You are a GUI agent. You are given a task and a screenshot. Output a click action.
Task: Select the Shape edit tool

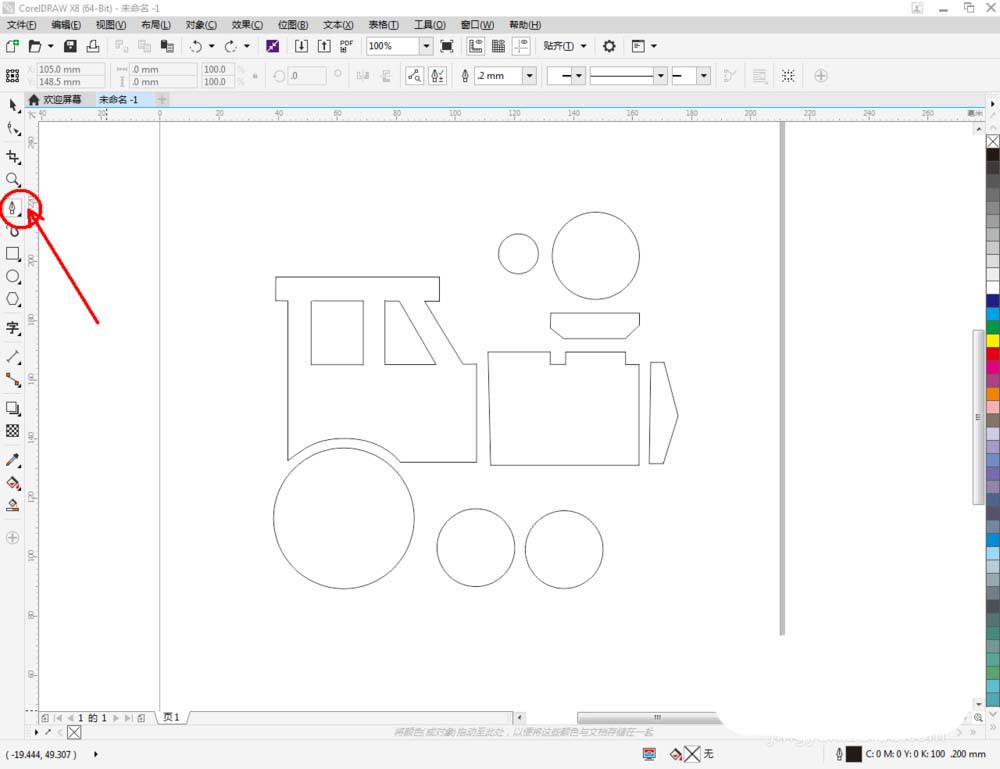point(13,129)
